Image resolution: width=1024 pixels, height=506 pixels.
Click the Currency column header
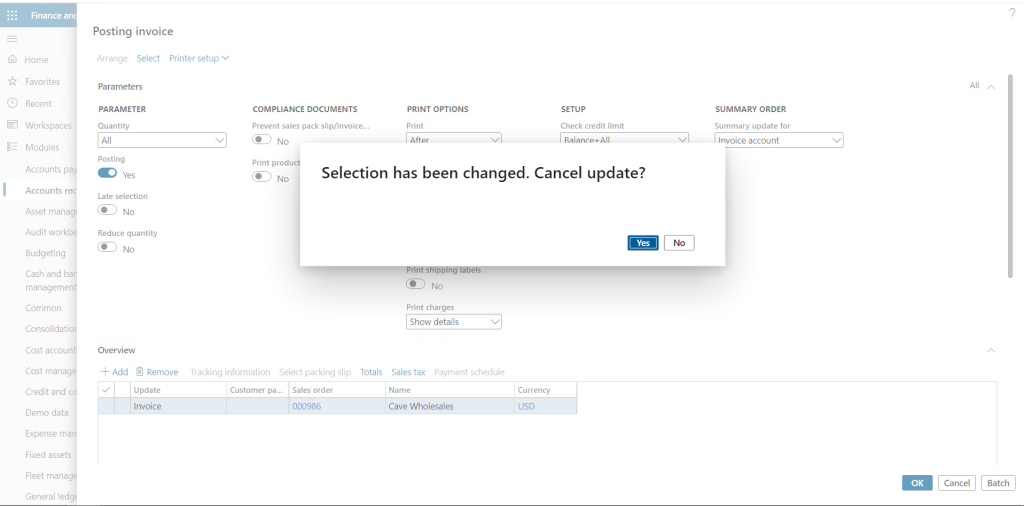click(545, 390)
